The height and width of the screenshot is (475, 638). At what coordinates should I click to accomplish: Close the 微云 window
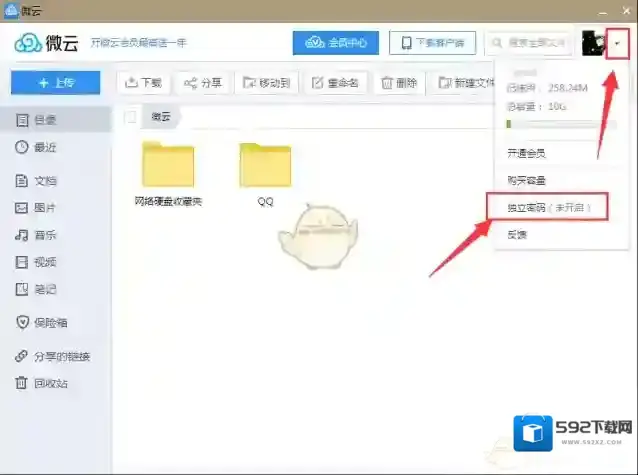(627, 11)
